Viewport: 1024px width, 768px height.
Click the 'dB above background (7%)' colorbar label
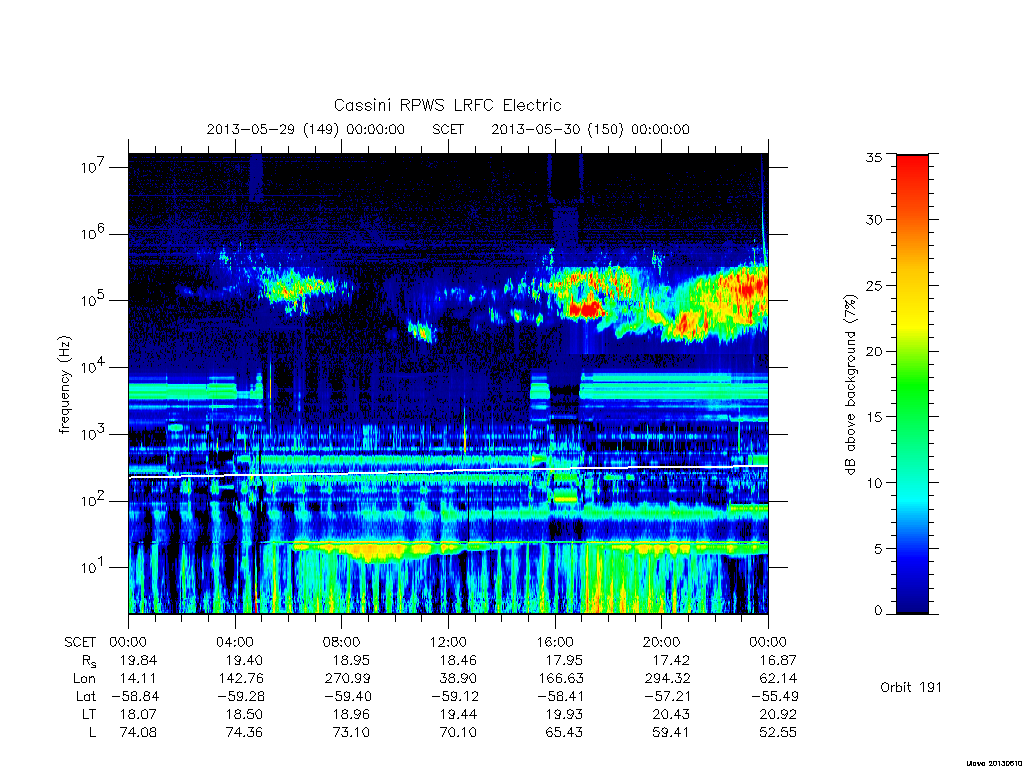(850, 384)
